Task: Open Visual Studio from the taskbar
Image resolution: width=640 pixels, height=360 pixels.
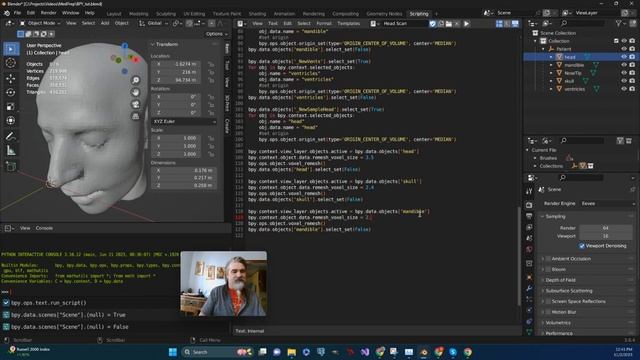Action: coord(365,352)
